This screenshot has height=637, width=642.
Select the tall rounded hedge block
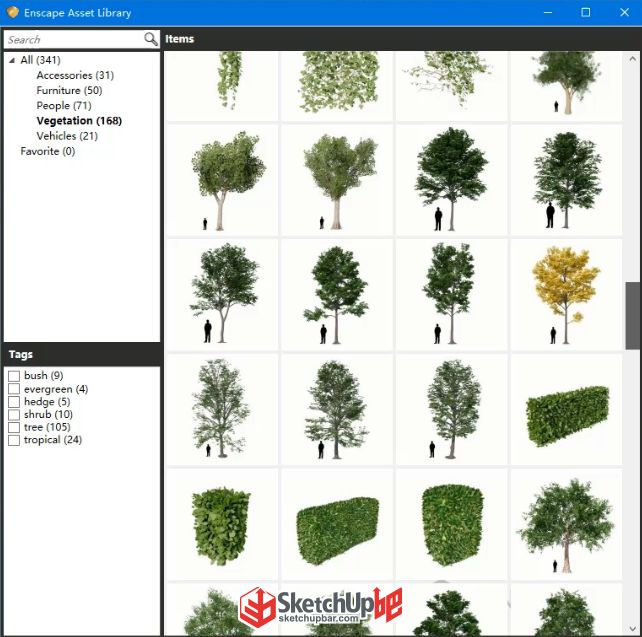[451, 524]
